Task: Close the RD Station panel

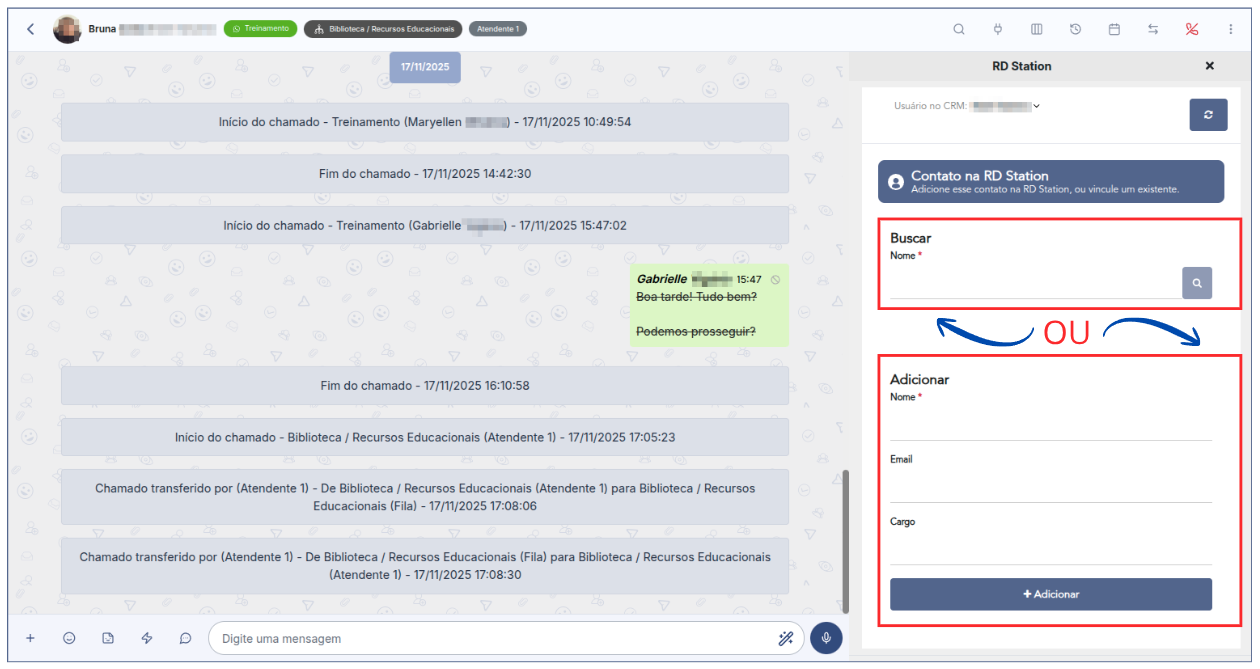Action: click(1209, 66)
